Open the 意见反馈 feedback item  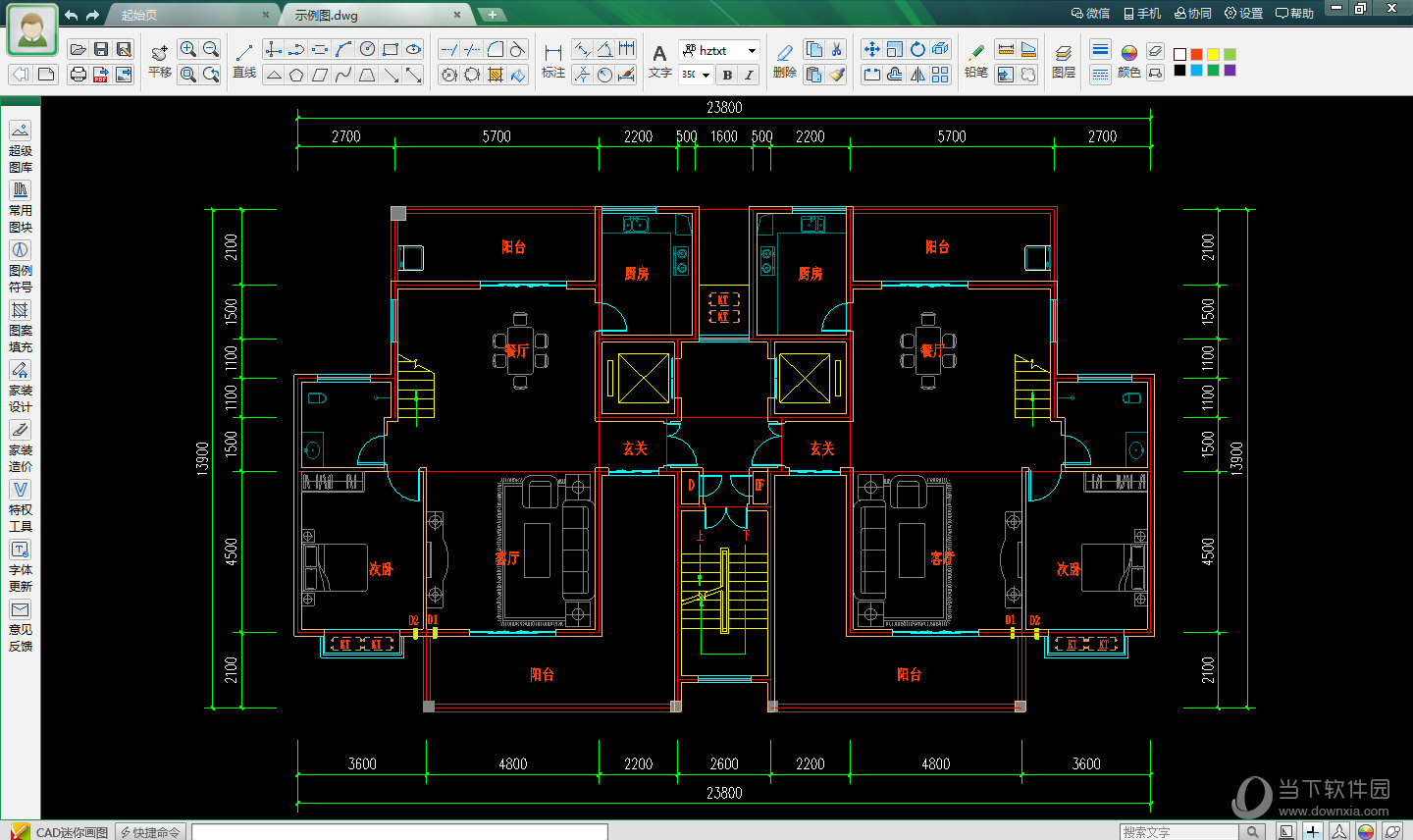[20, 626]
